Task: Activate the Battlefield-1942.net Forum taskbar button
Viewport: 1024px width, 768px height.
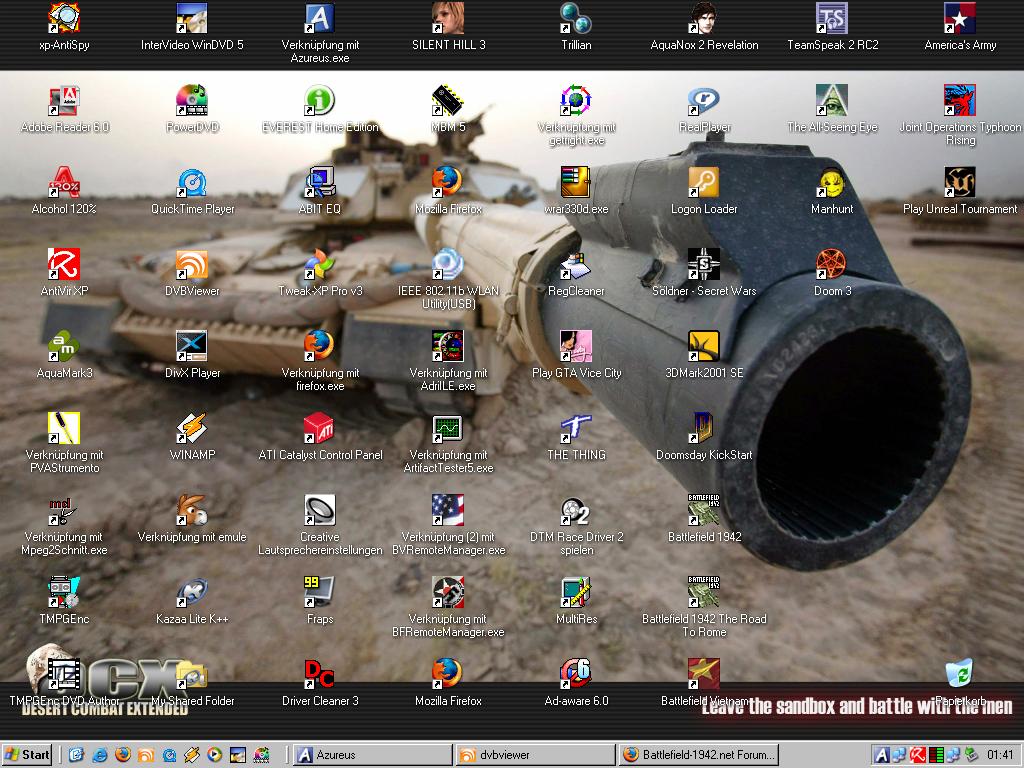Action: (699, 755)
